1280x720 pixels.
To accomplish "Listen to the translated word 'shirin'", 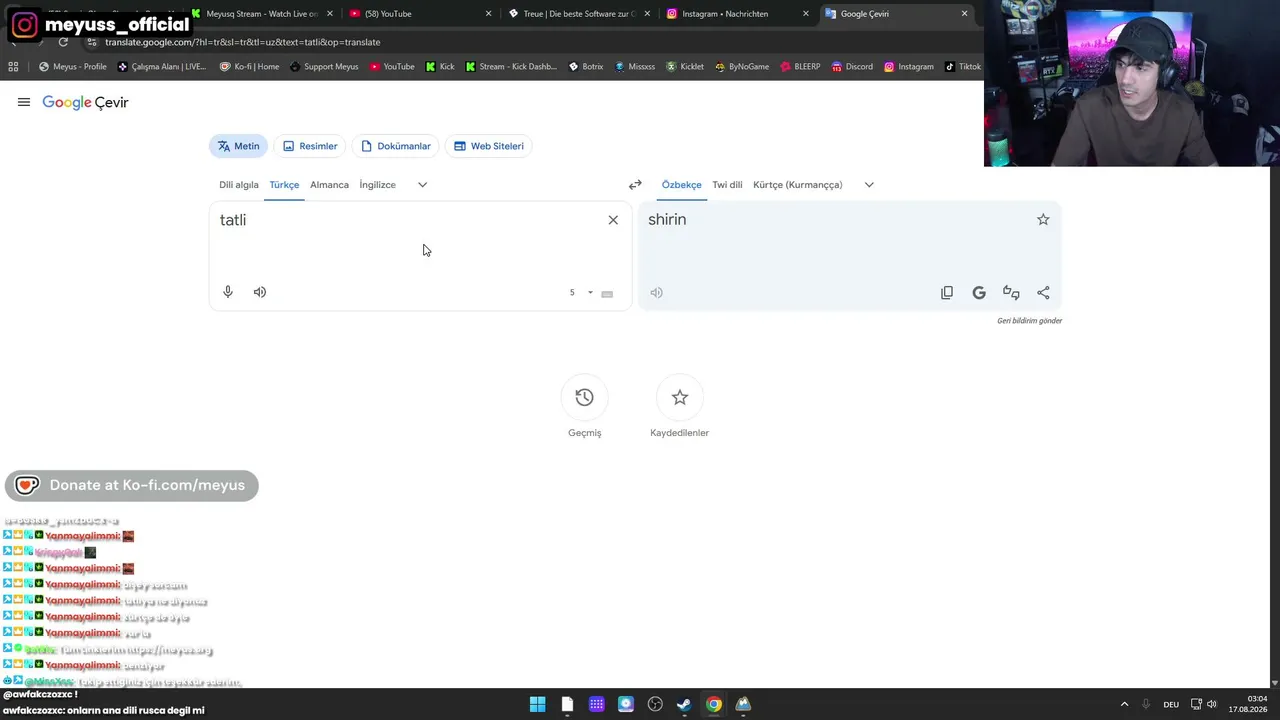I will click(x=656, y=293).
